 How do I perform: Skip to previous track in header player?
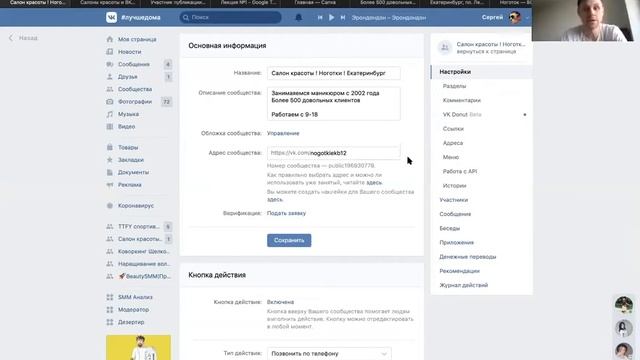tap(320, 18)
